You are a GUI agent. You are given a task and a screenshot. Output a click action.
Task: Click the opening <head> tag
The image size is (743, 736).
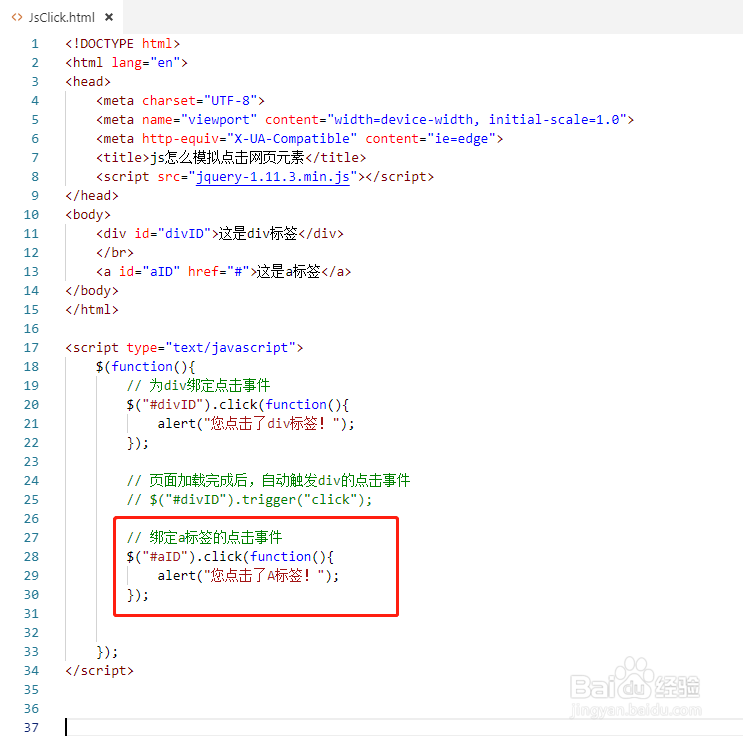88,82
